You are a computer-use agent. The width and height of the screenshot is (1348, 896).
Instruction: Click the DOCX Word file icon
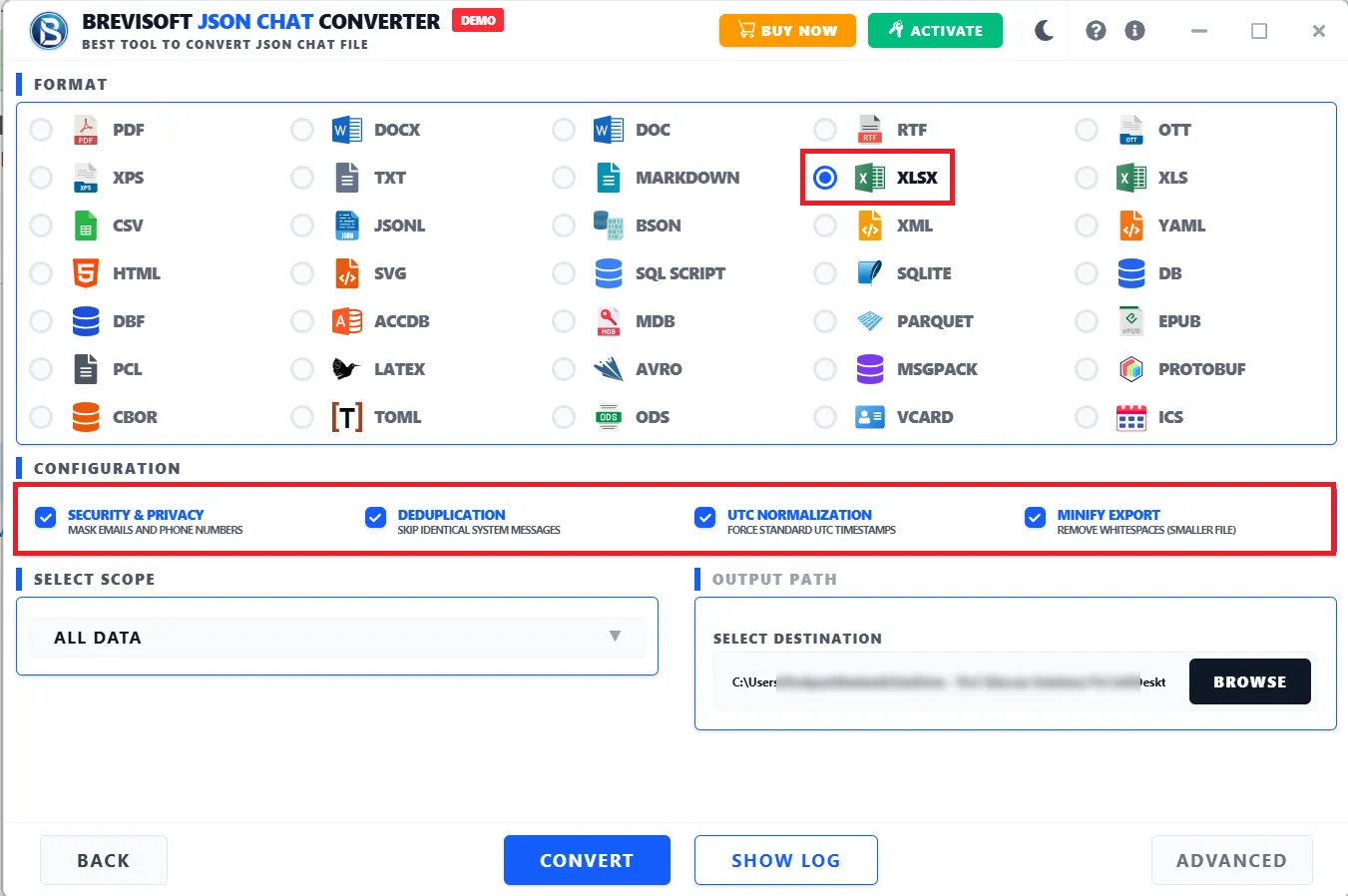[x=347, y=130]
